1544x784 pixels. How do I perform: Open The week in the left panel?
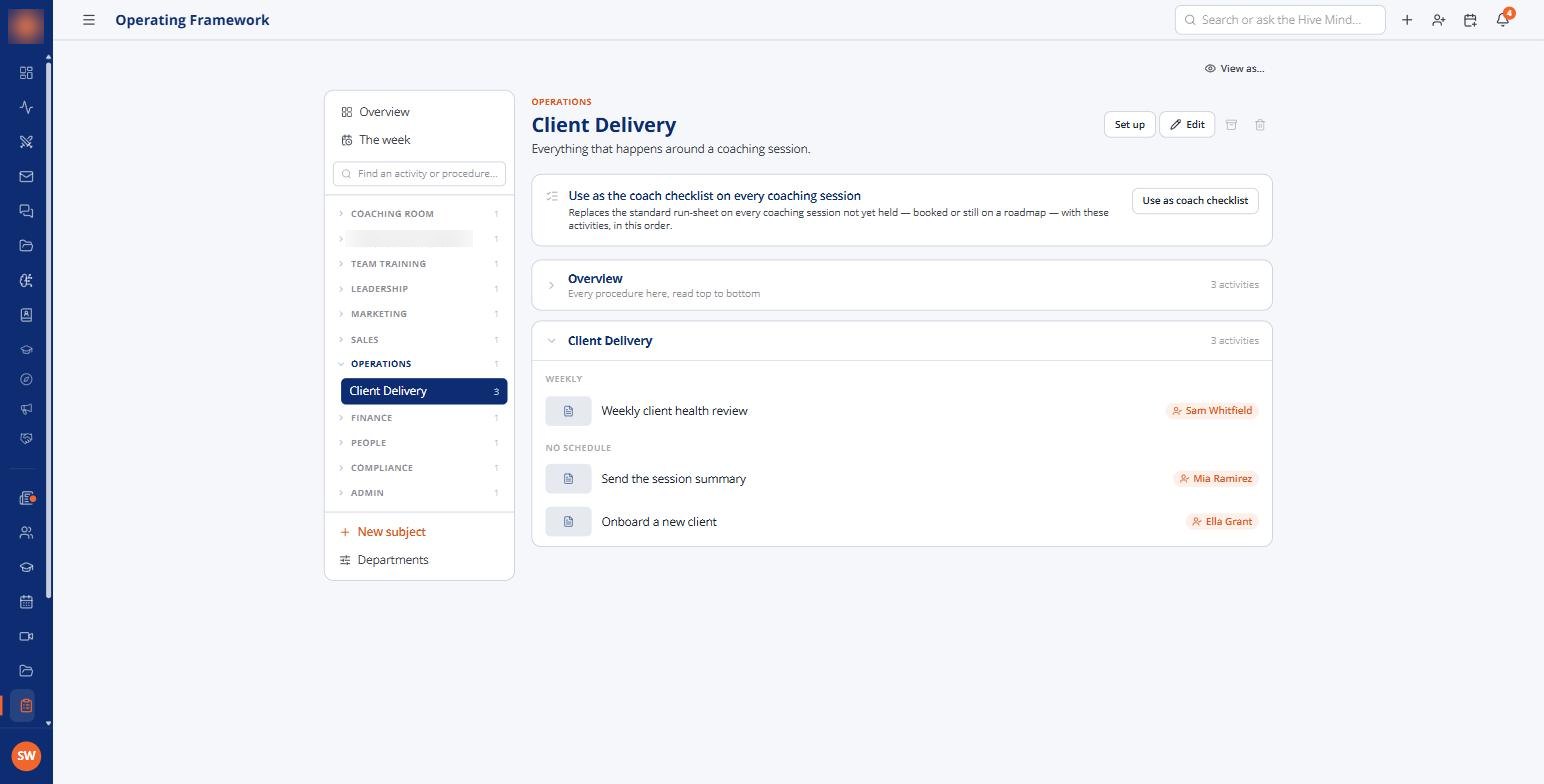(x=376, y=140)
